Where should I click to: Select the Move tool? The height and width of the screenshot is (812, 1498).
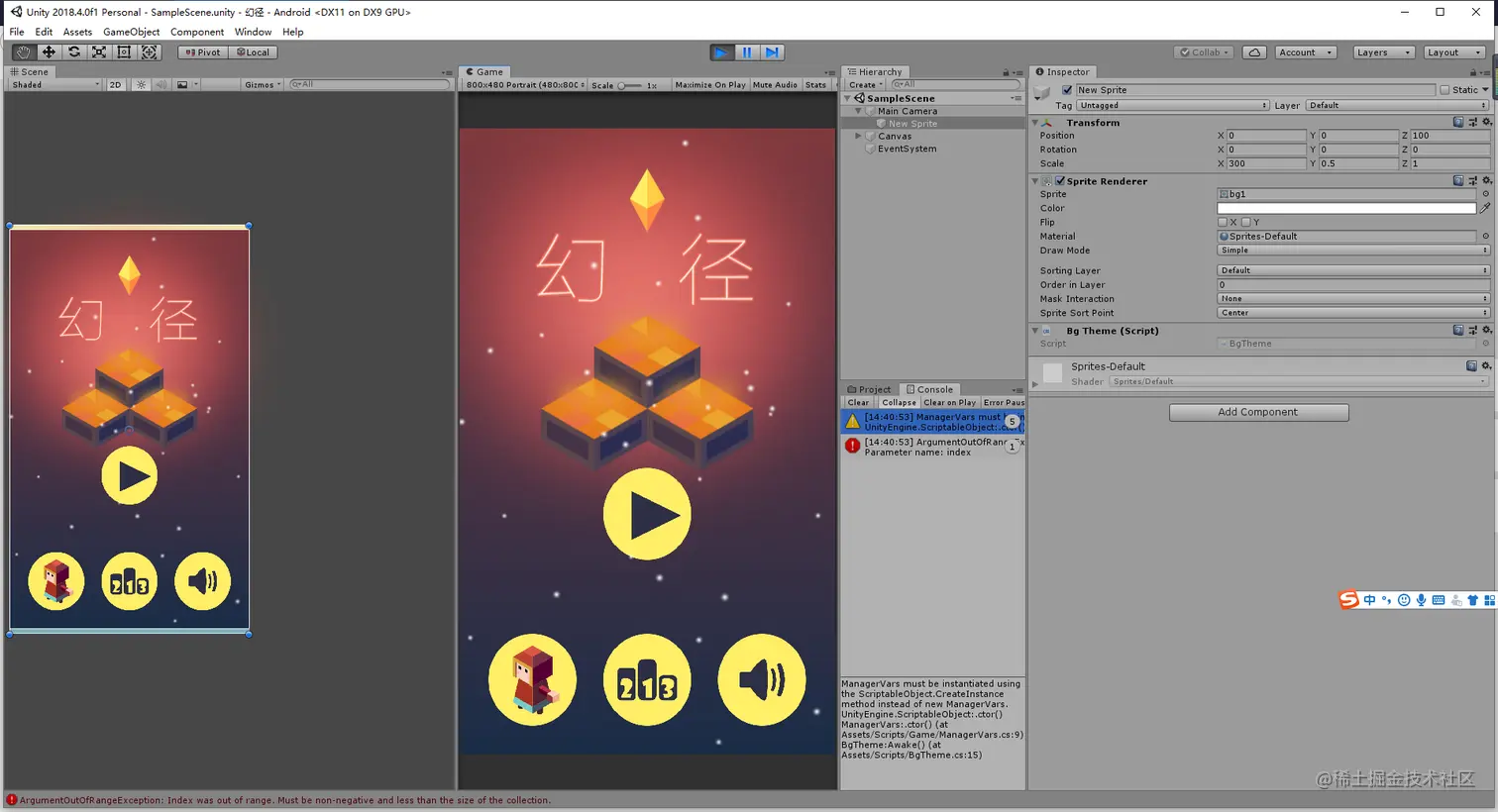[x=49, y=52]
